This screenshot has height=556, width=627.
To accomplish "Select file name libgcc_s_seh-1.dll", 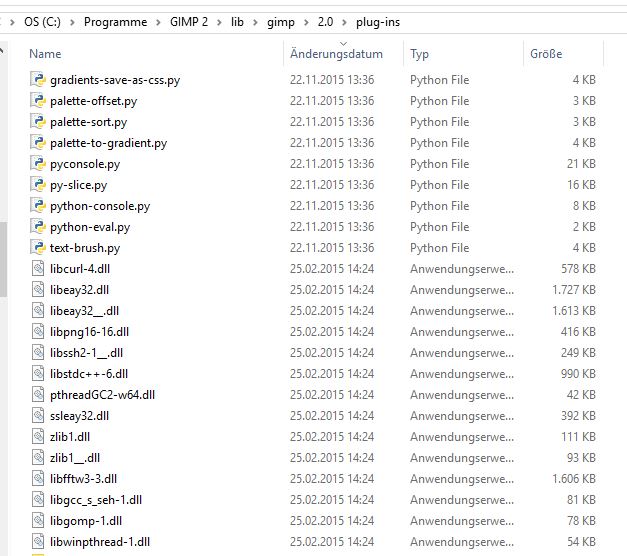I will pos(96,500).
